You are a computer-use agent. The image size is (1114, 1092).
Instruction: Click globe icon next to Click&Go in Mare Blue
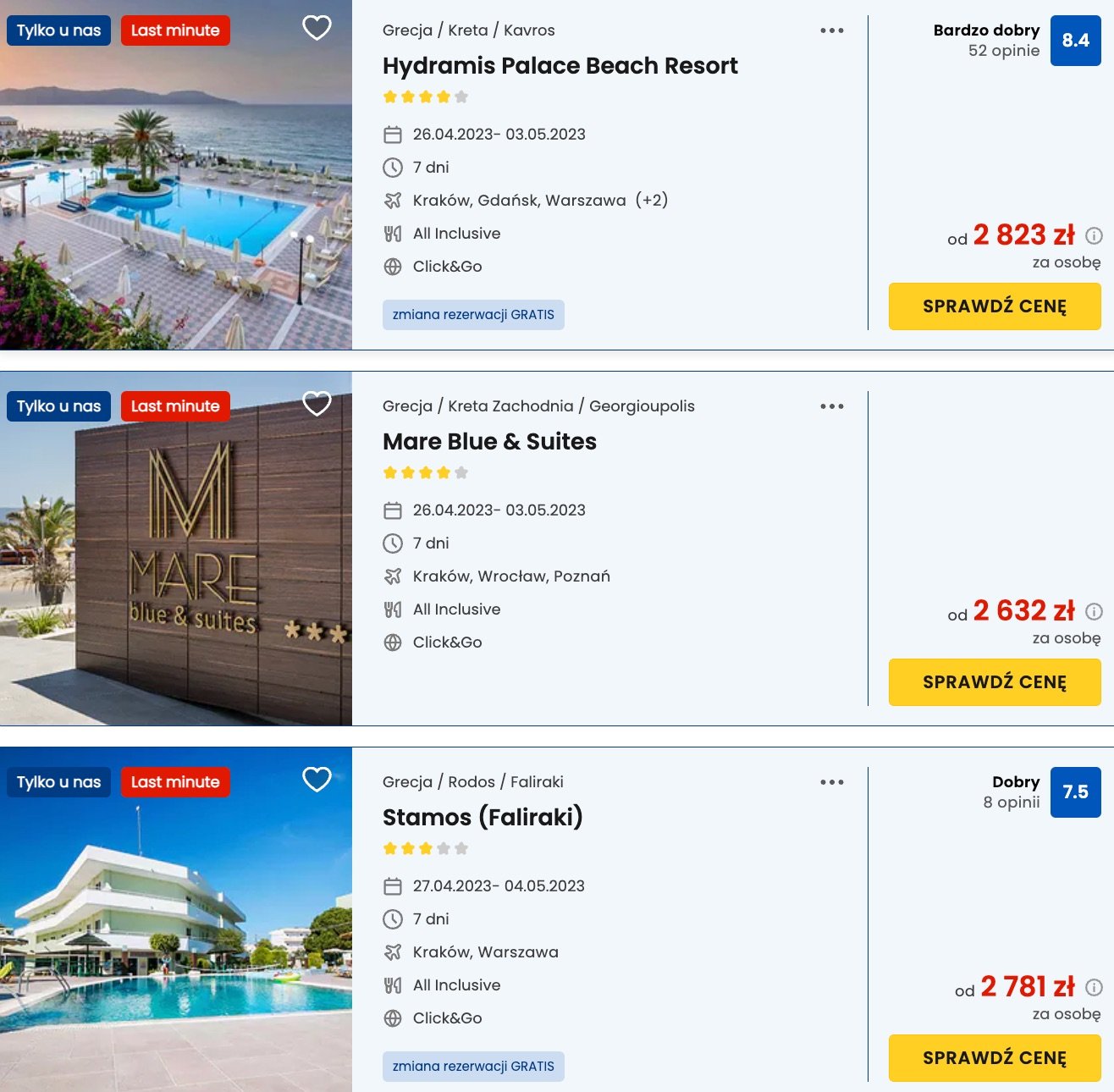[393, 643]
